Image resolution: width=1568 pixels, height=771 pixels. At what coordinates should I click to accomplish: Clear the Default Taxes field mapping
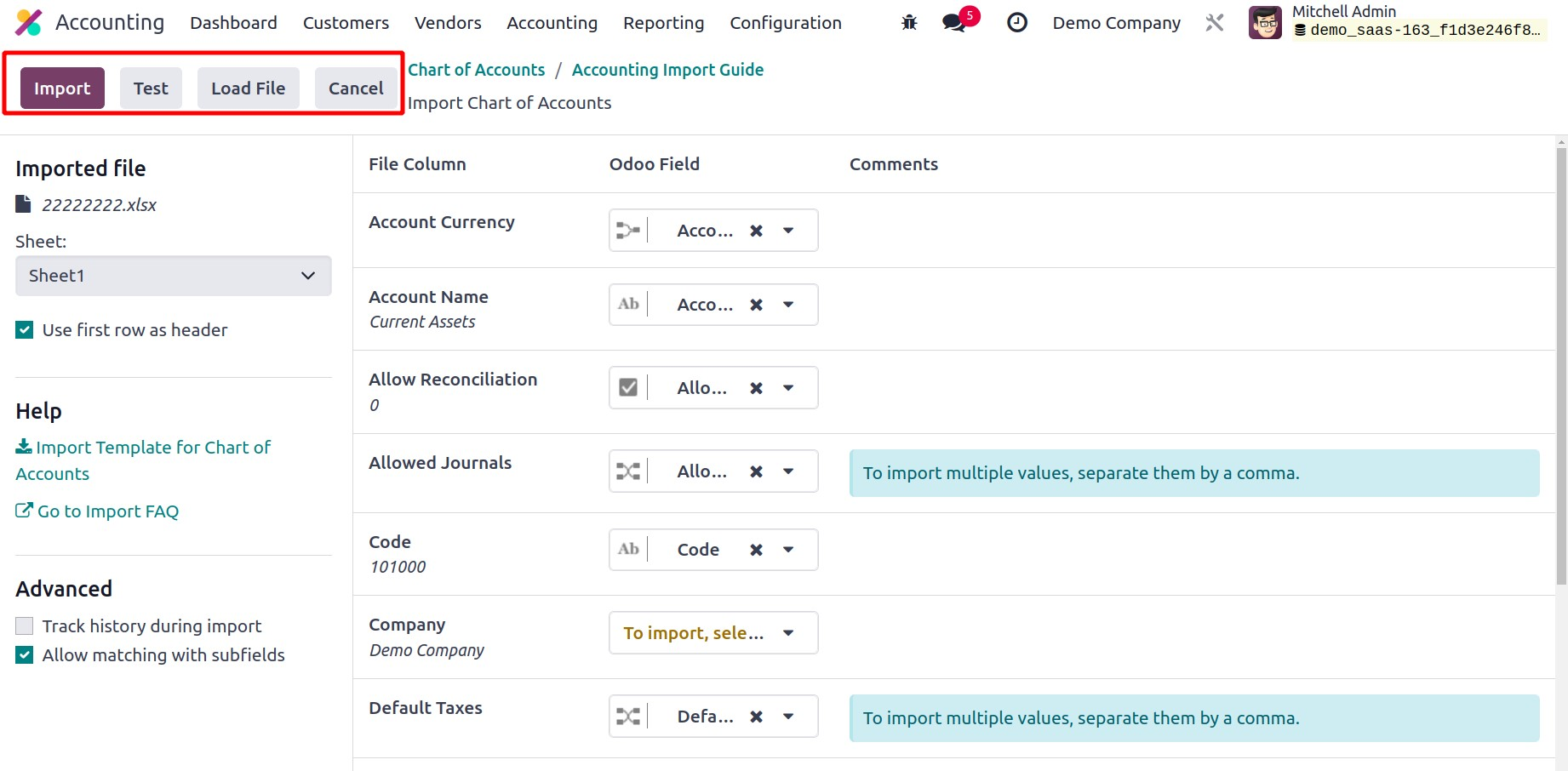point(756,717)
